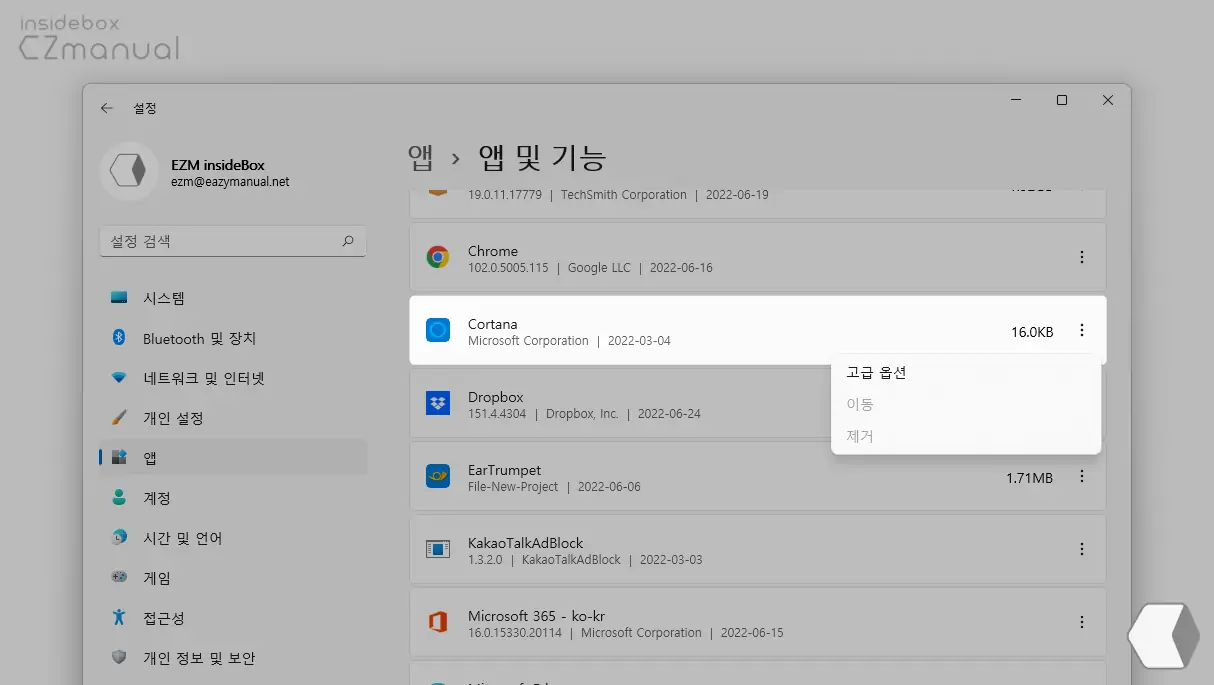Viewport: 1214px width, 685px height.
Task: Open more options for Dropbox
Action: (x=1082, y=404)
